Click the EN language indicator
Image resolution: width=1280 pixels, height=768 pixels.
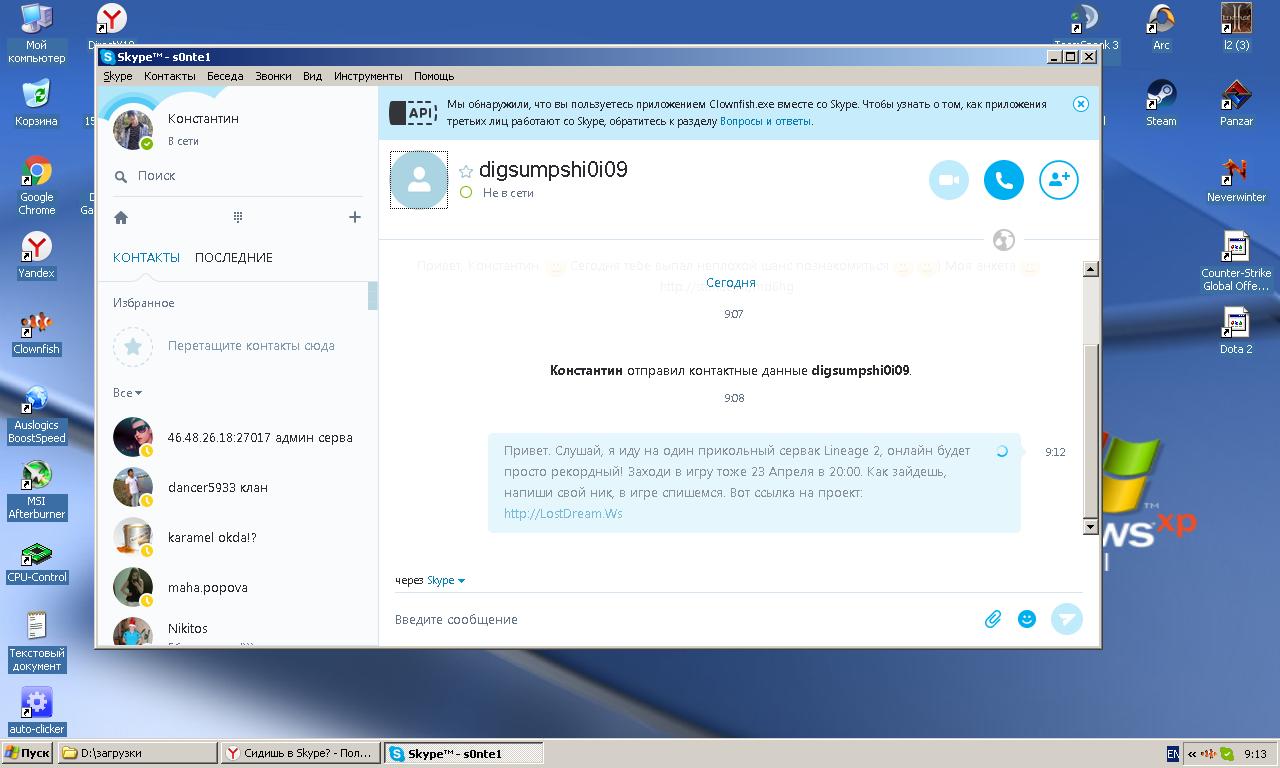[1172, 754]
